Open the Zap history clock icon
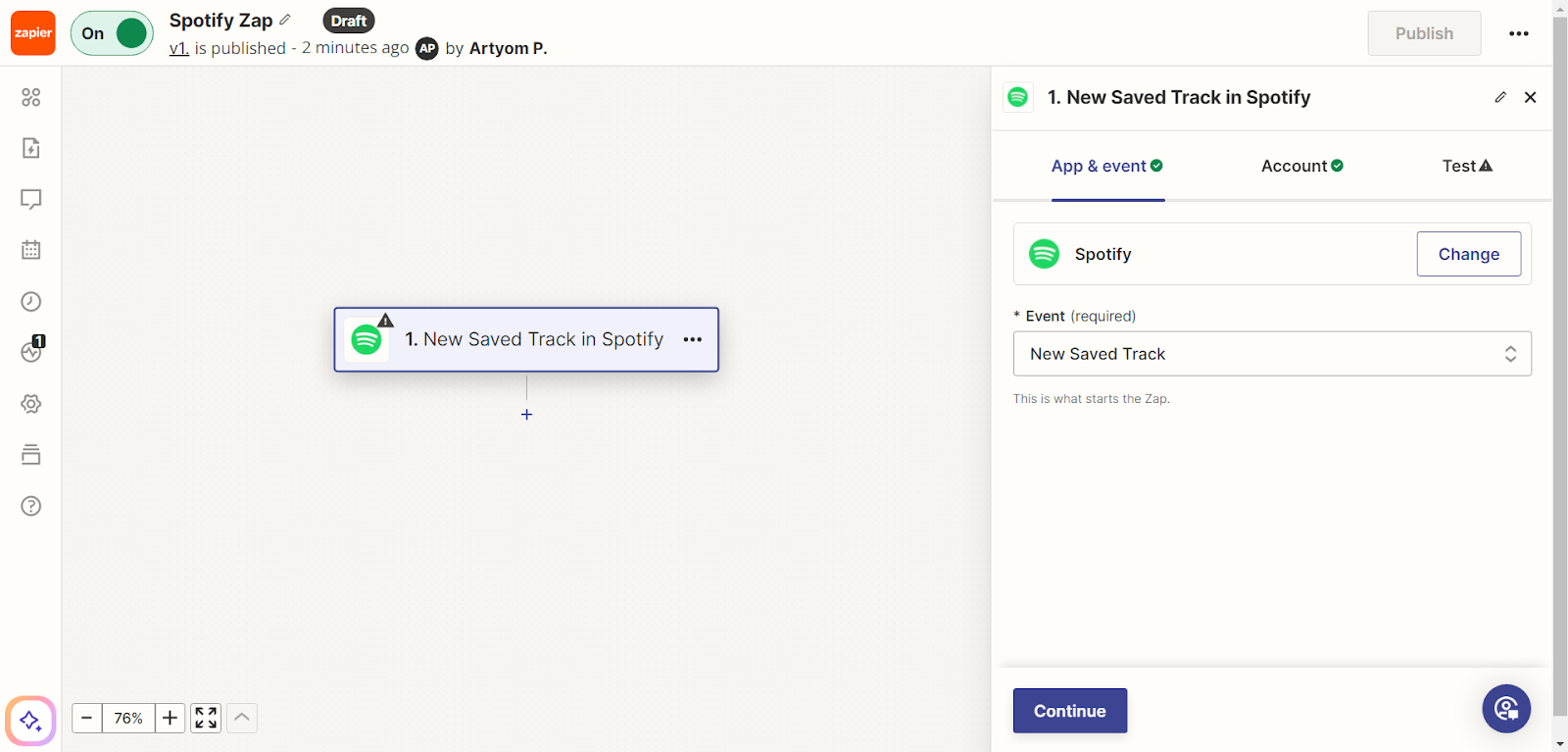 tap(31, 301)
